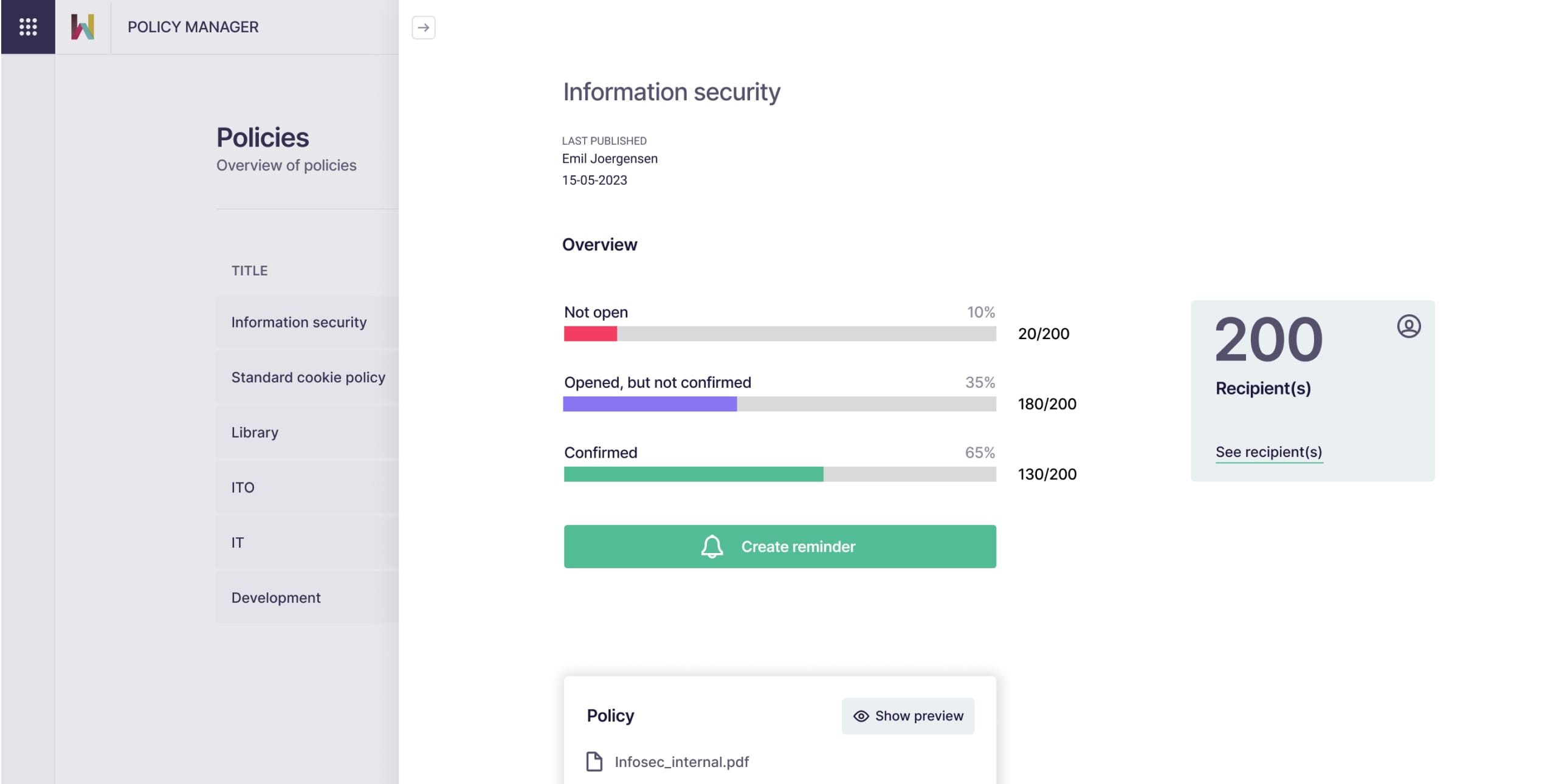The width and height of the screenshot is (1556, 784).
Task: Select the ITO policy row
Action: point(243,487)
